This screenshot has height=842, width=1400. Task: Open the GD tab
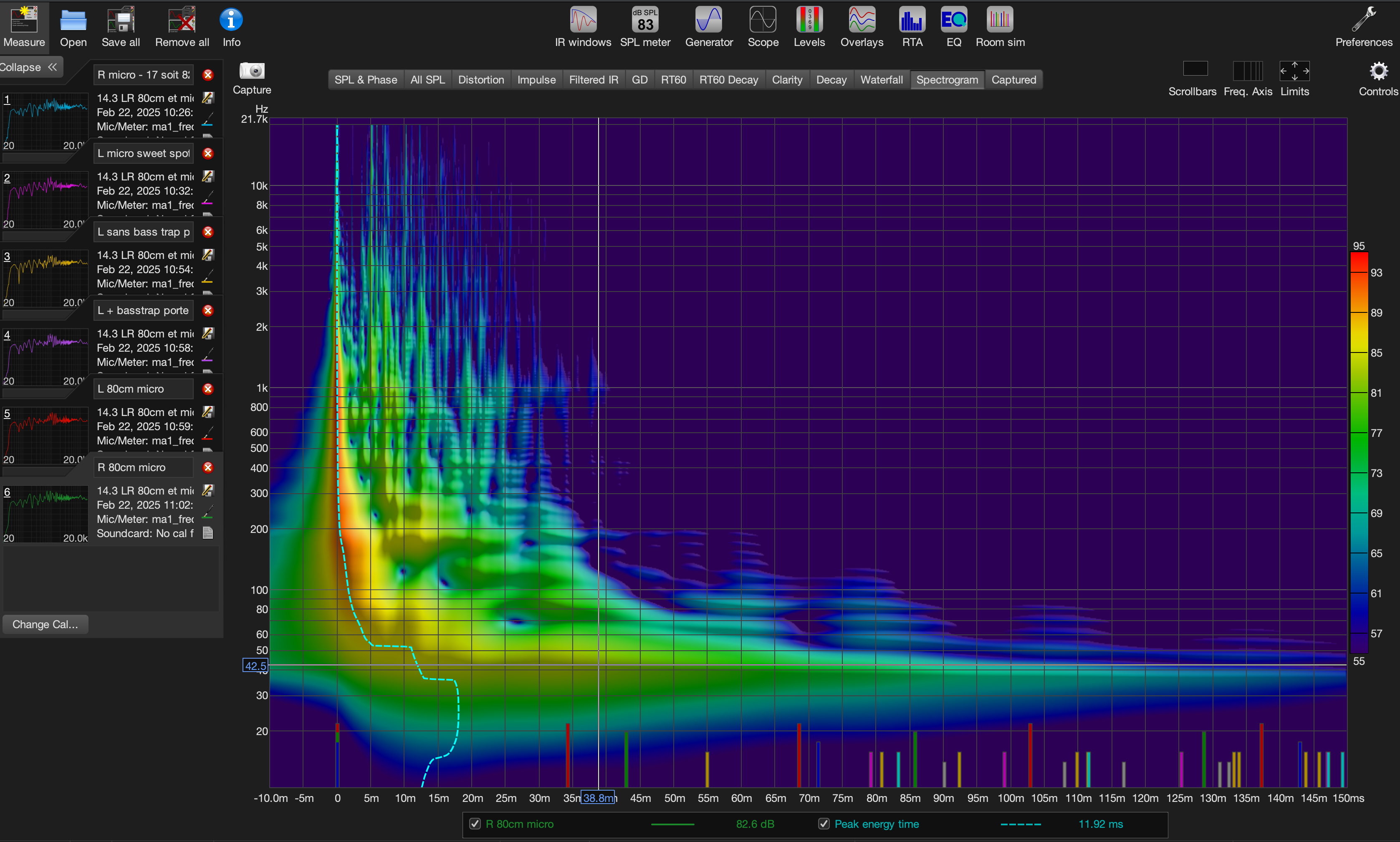(x=639, y=80)
